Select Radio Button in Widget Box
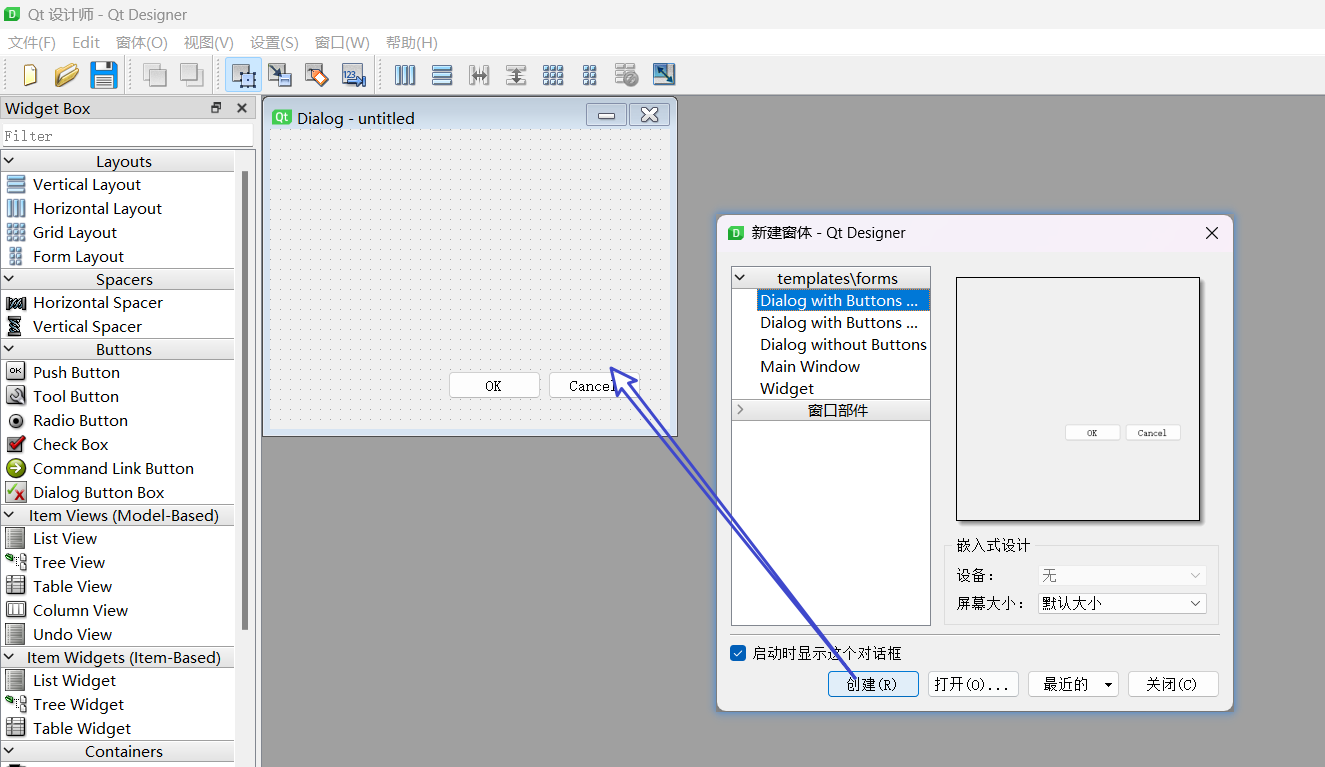This screenshot has height=767, width=1325. click(x=80, y=420)
